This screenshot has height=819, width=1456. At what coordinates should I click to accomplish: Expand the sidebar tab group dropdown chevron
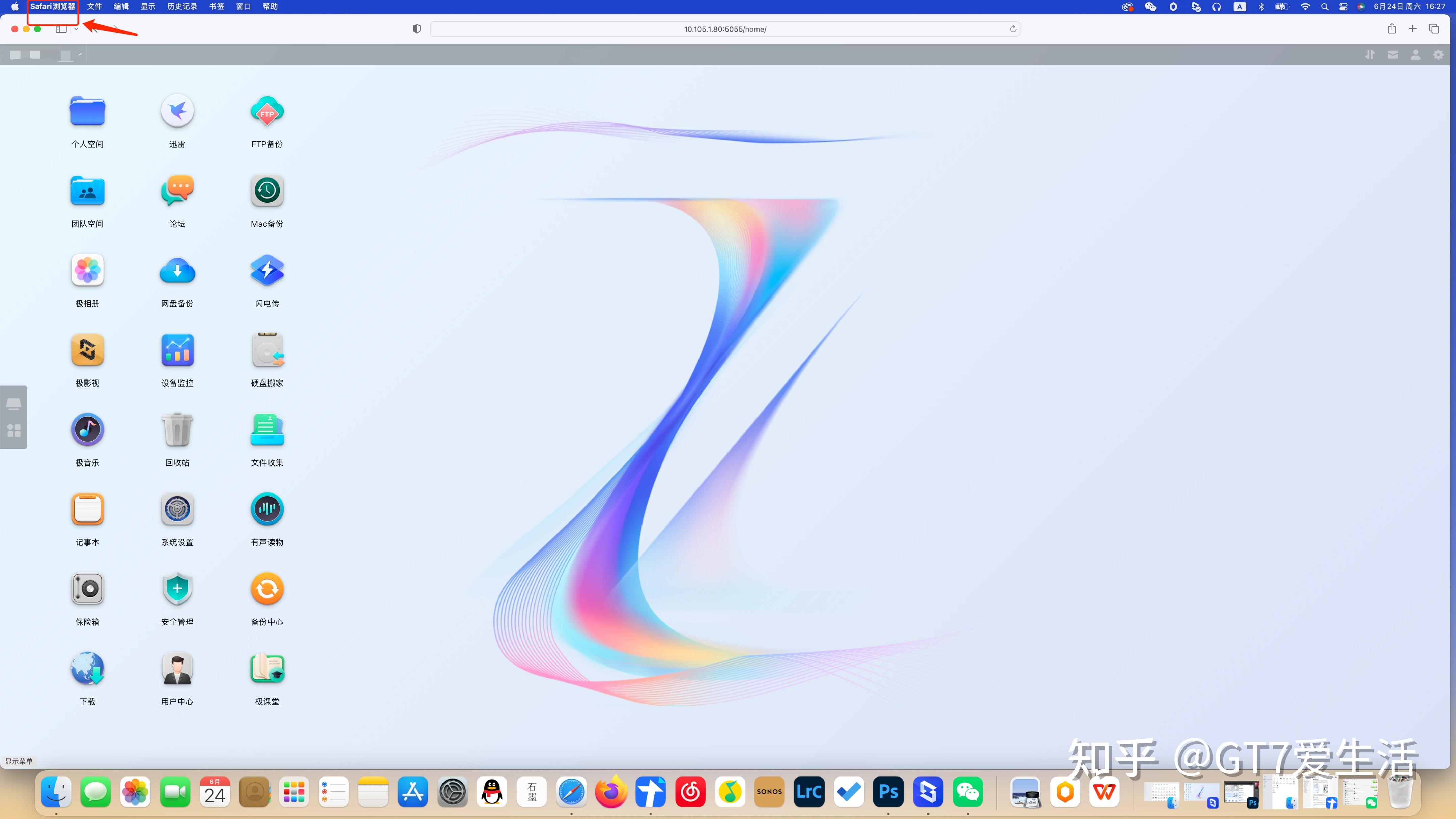pos(76,29)
